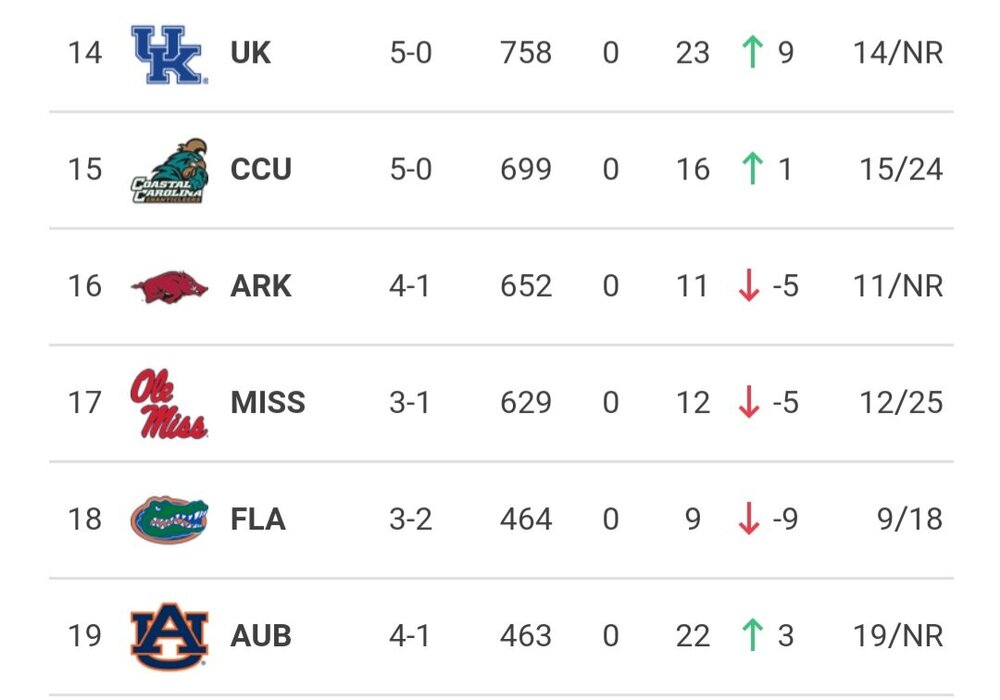Click Kentucky's 758 points value

coord(526,53)
